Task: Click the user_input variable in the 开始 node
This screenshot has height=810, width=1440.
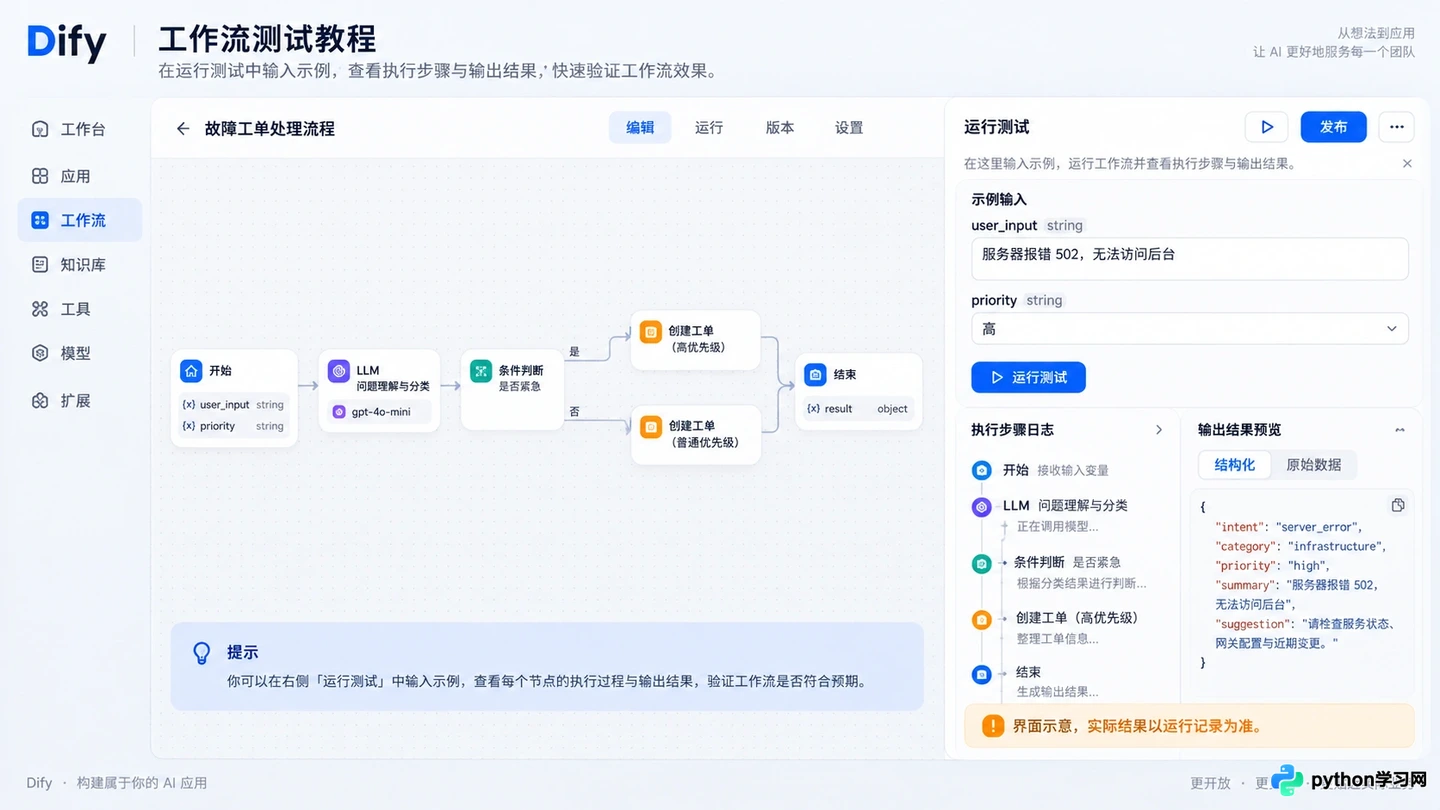Action: [x=234, y=405]
